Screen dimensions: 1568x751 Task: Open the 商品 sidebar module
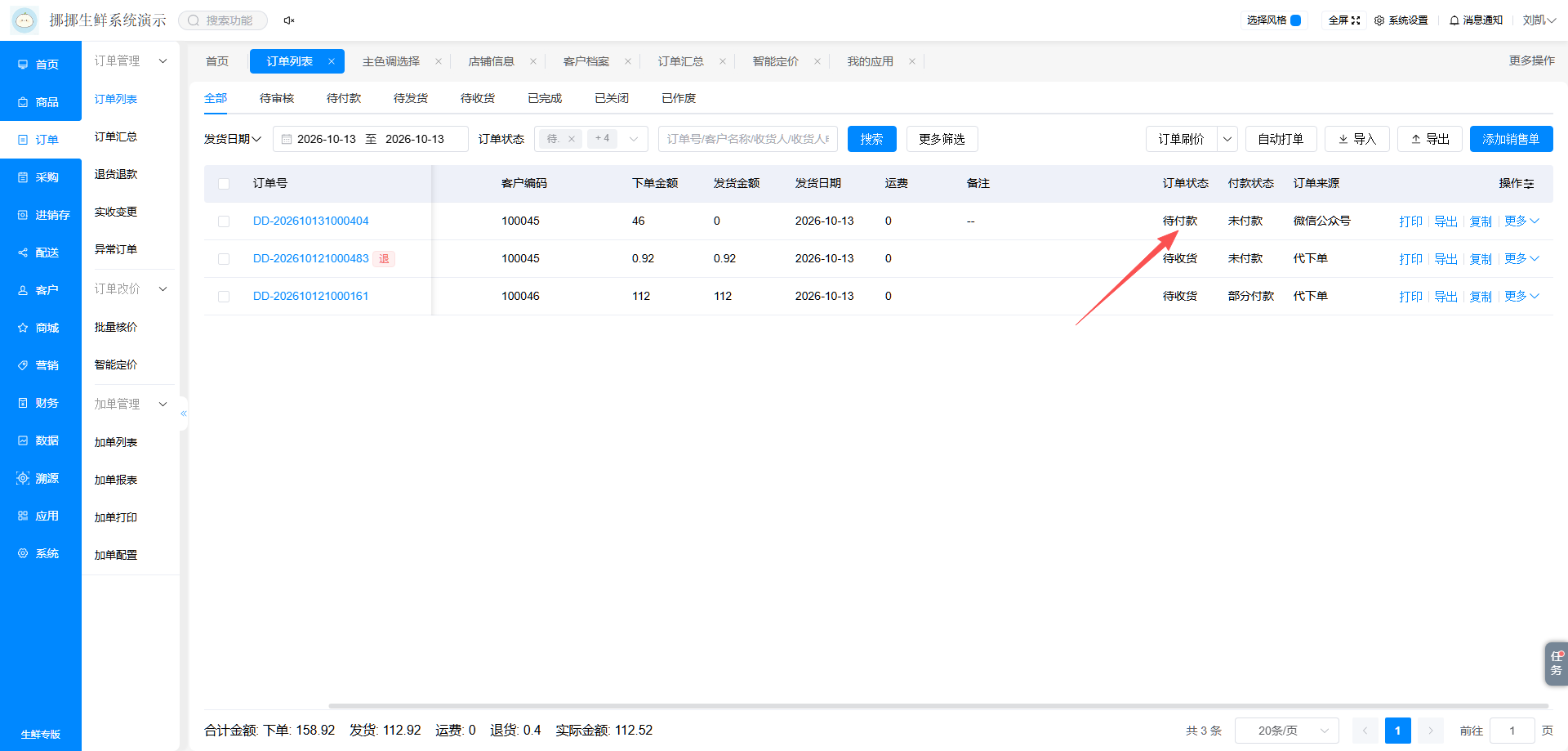coord(41,102)
